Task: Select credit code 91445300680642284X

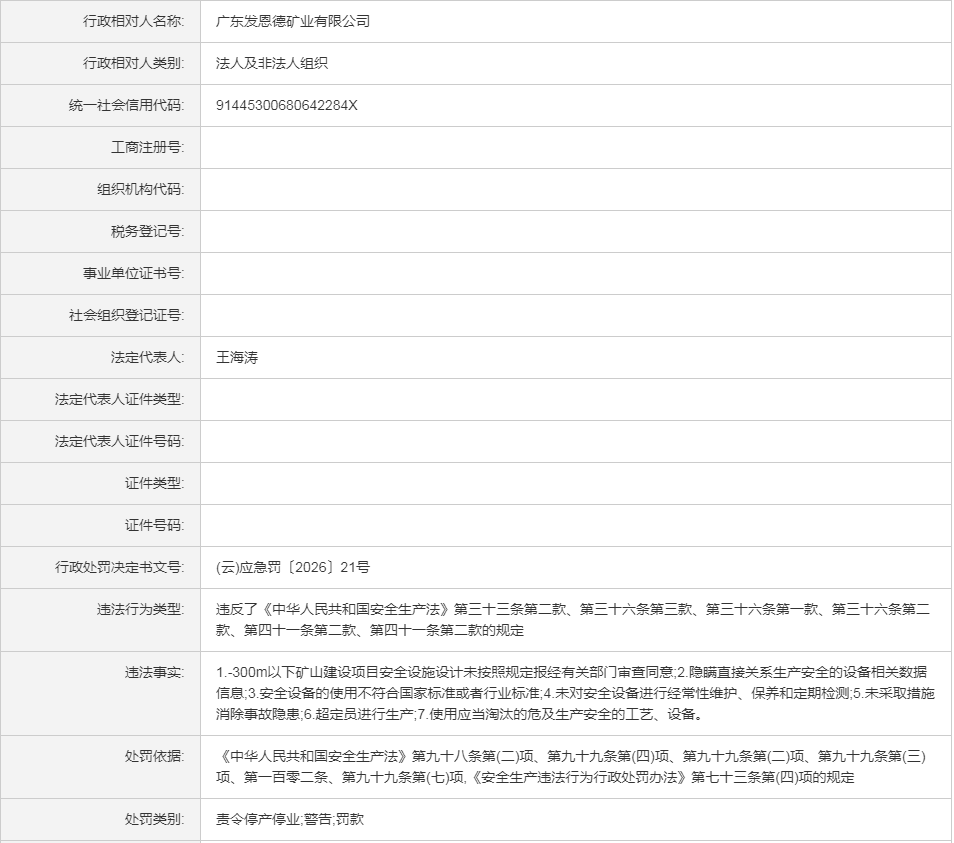Action: point(287,105)
